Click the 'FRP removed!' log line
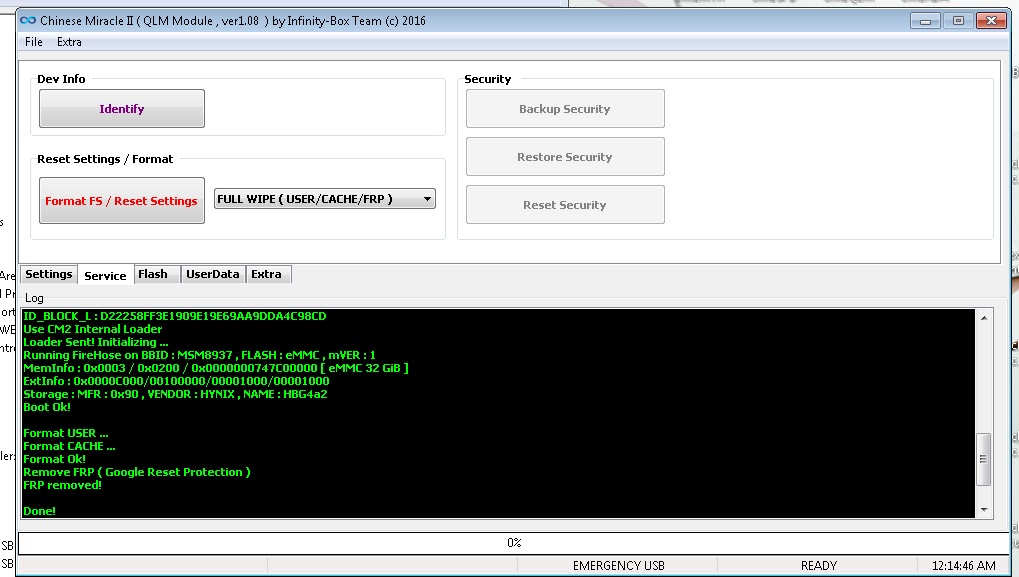 tap(62, 485)
